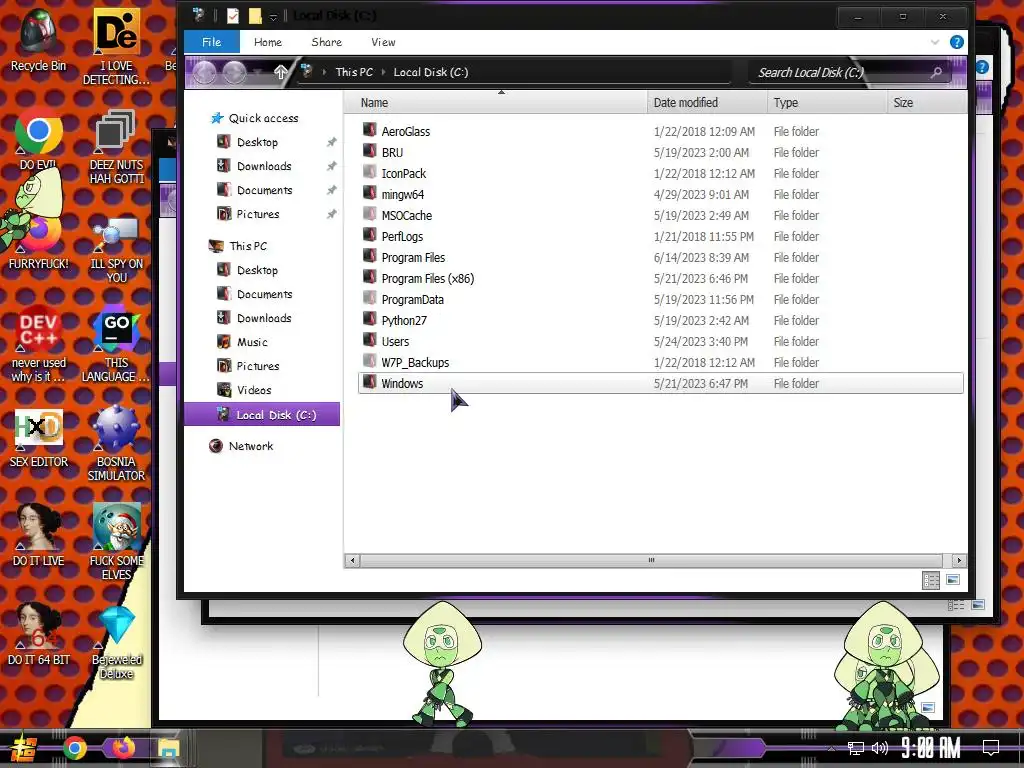
Task: Open the elf game desktop shortcut
Action: point(116,542)
